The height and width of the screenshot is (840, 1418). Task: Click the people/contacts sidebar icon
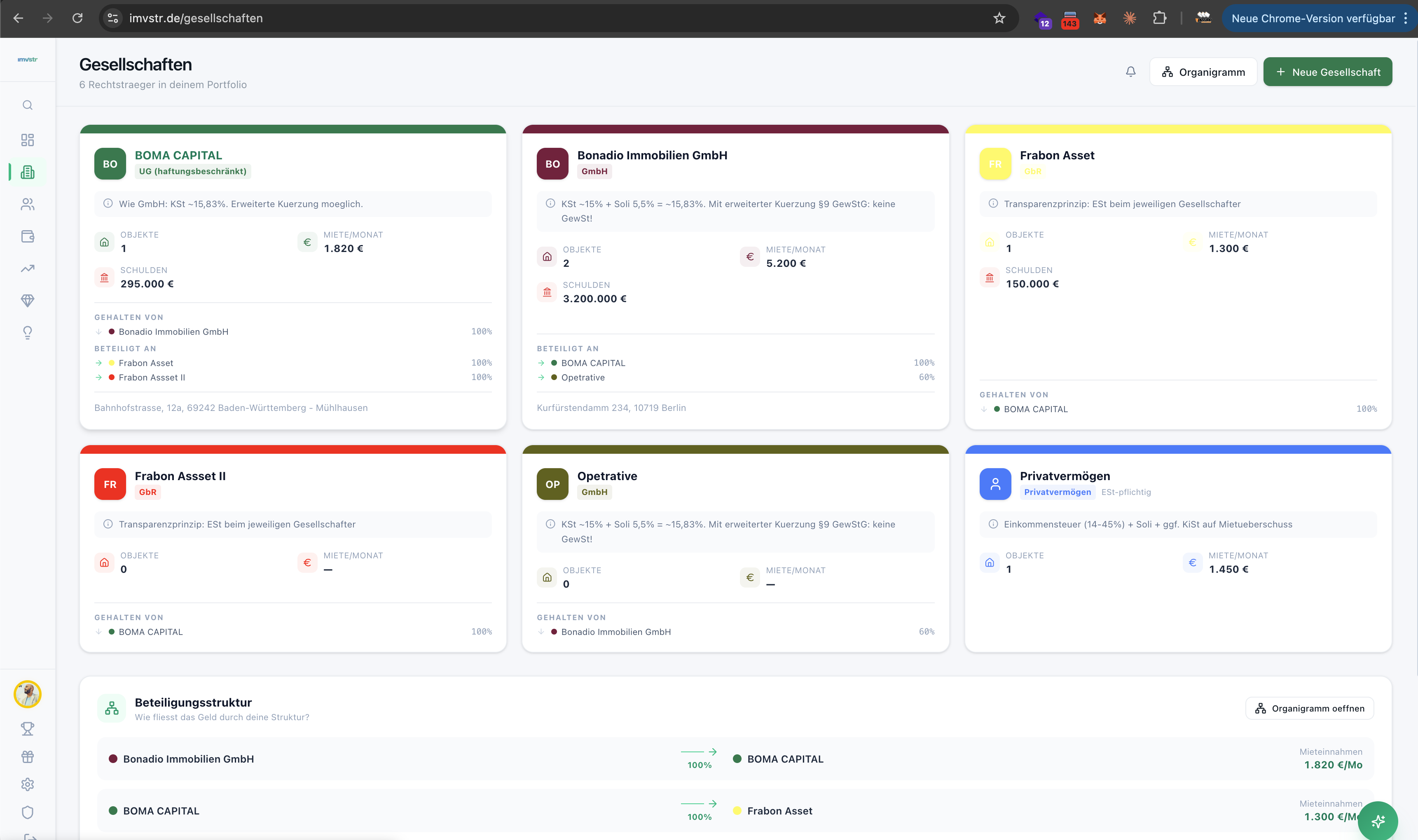27,204
